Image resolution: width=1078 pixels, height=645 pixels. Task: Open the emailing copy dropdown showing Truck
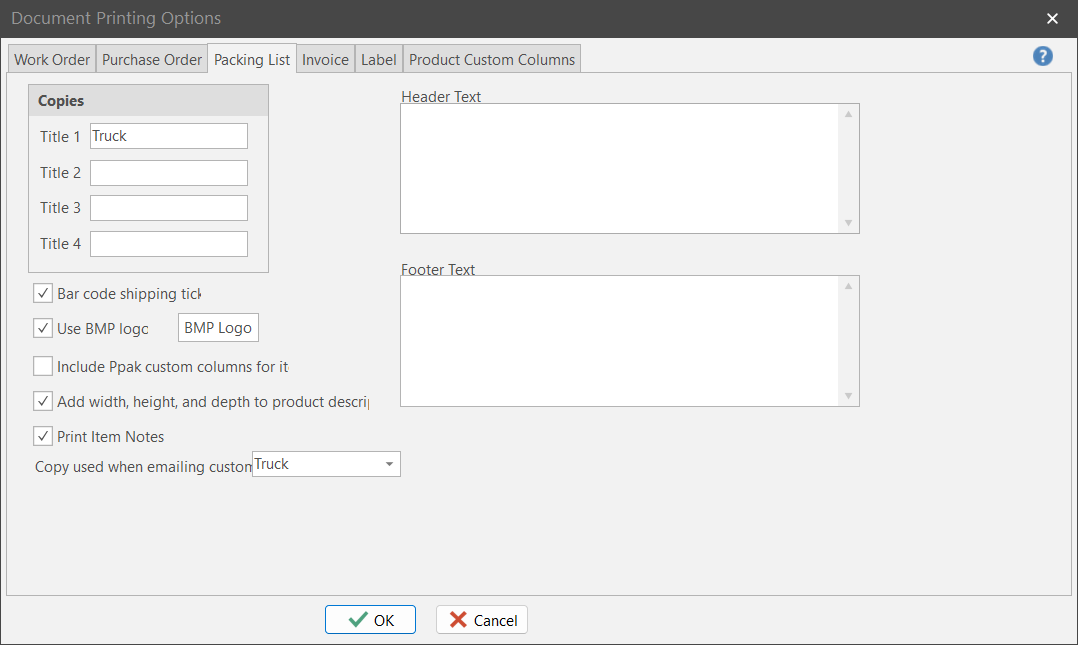(389, 464)
